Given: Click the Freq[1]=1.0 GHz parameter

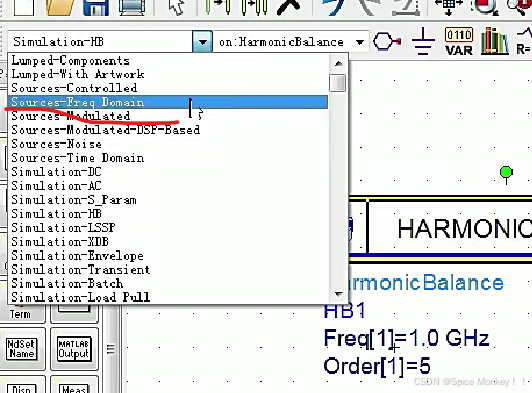Looking at the screenshot, I should pyautogui.click(x=406, y=338).
